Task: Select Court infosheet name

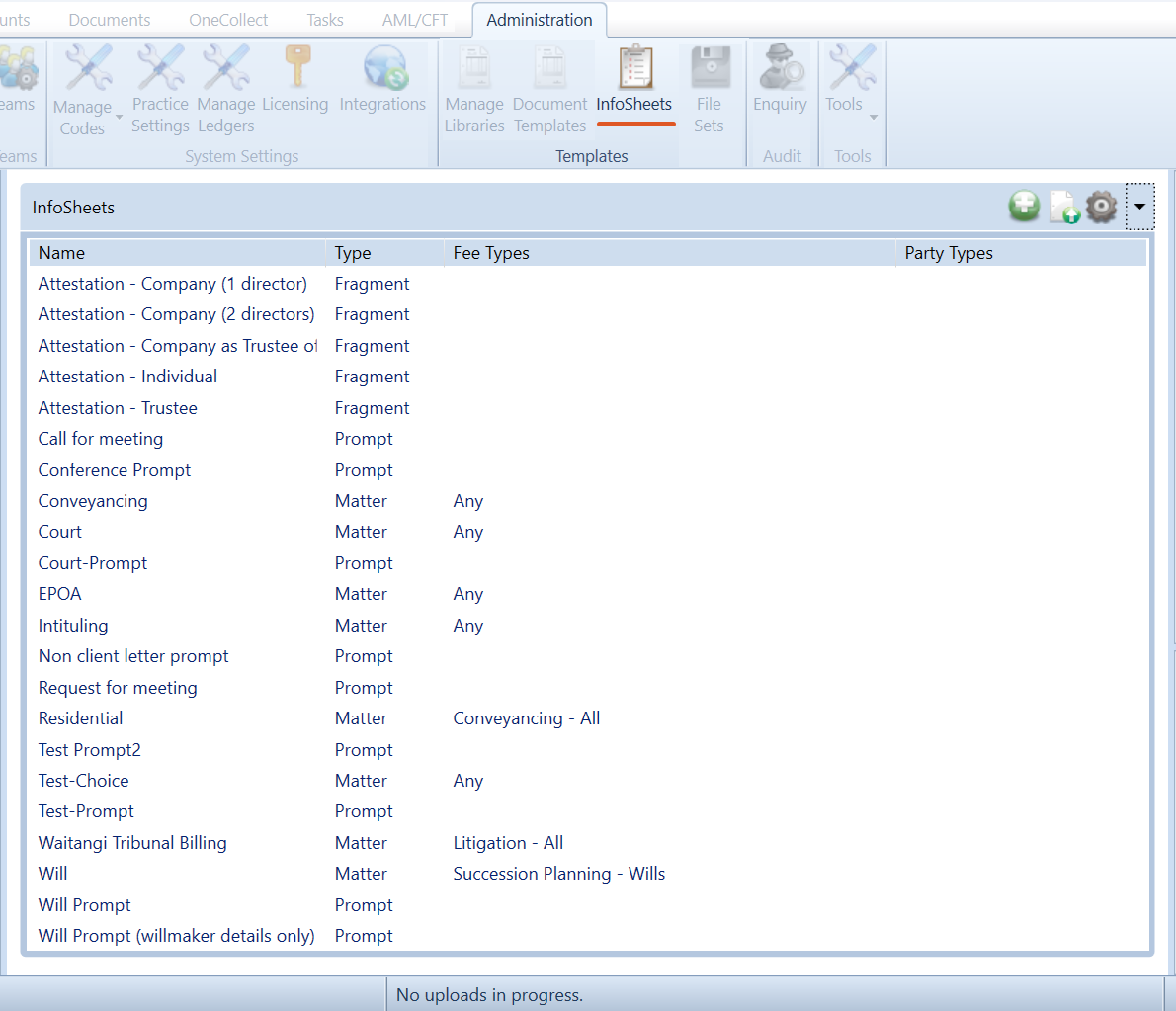Action: tap(60, 532)
